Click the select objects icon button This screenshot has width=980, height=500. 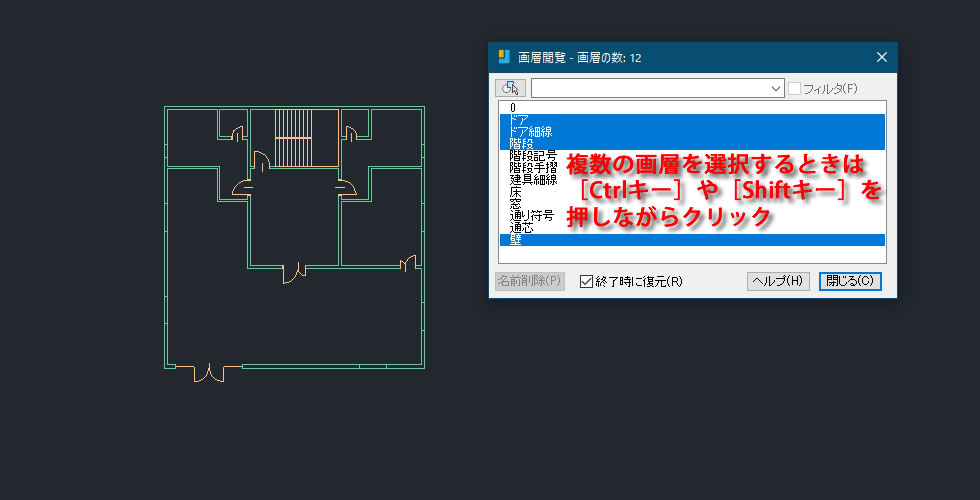510,88
